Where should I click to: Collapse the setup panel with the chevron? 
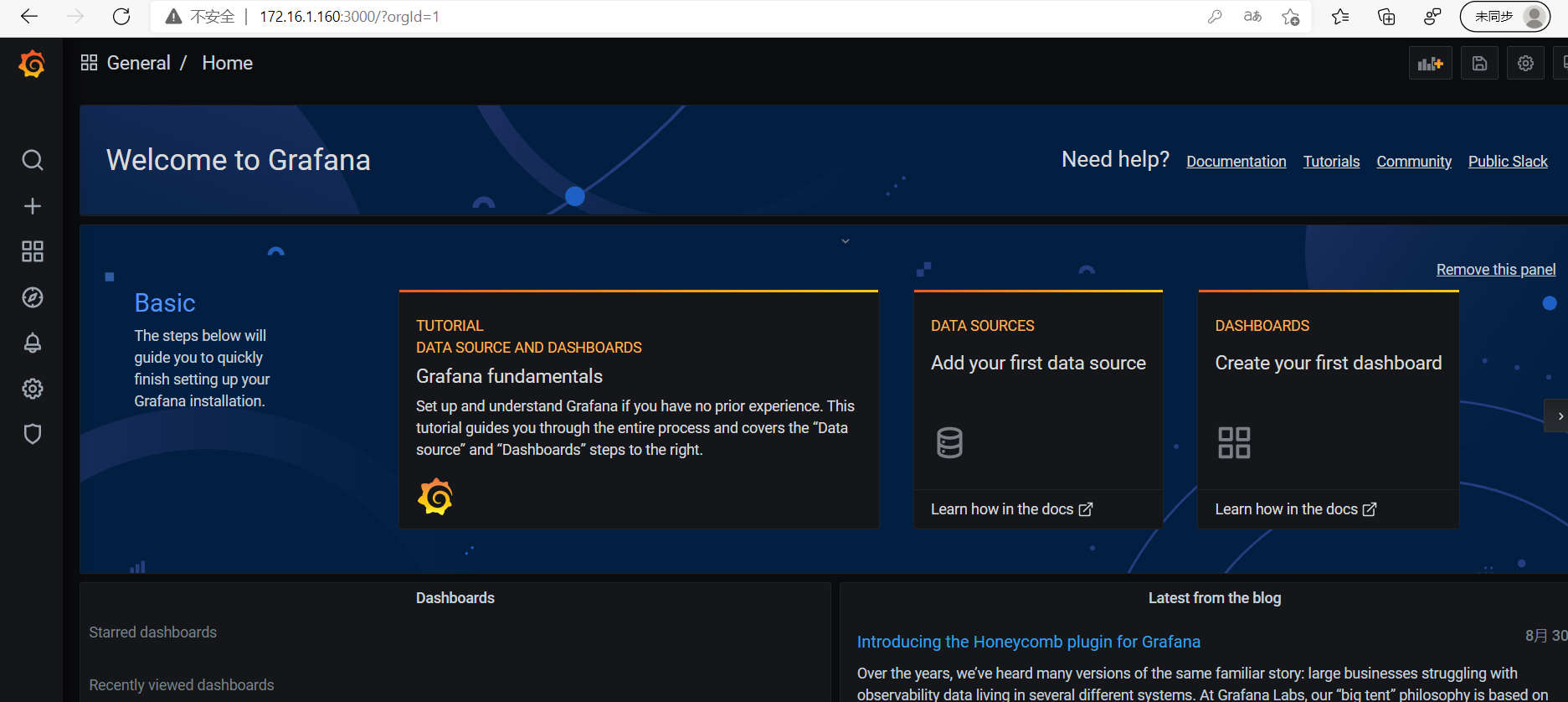tap(846, 241)
